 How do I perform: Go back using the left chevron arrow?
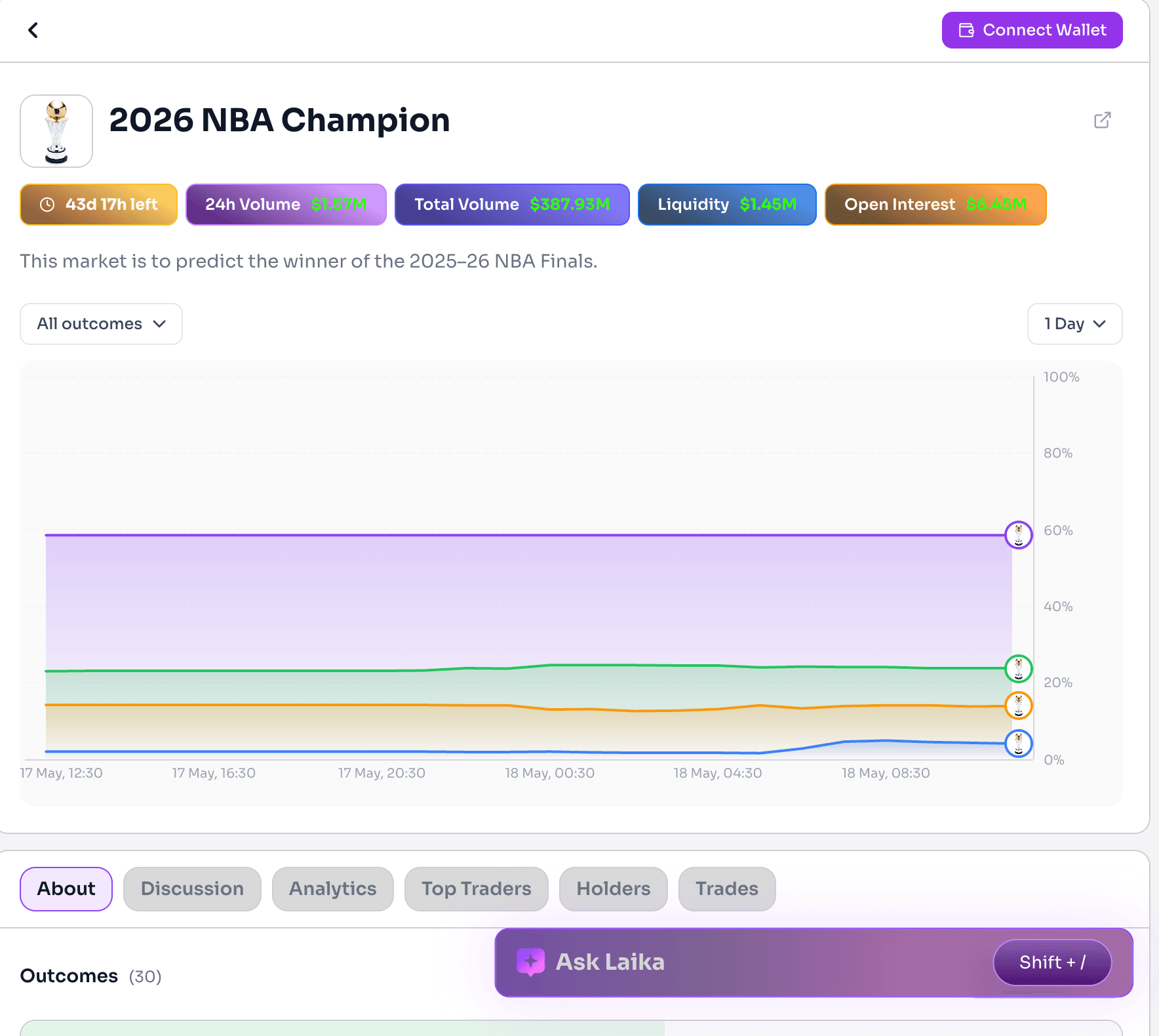click(33, 30)
